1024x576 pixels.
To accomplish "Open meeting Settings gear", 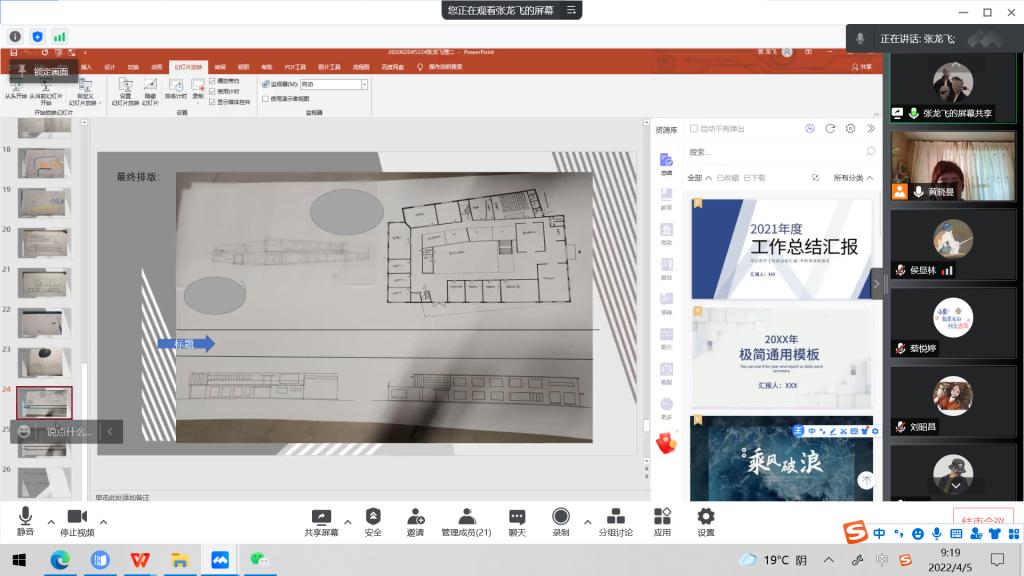I will coord(706,520).
